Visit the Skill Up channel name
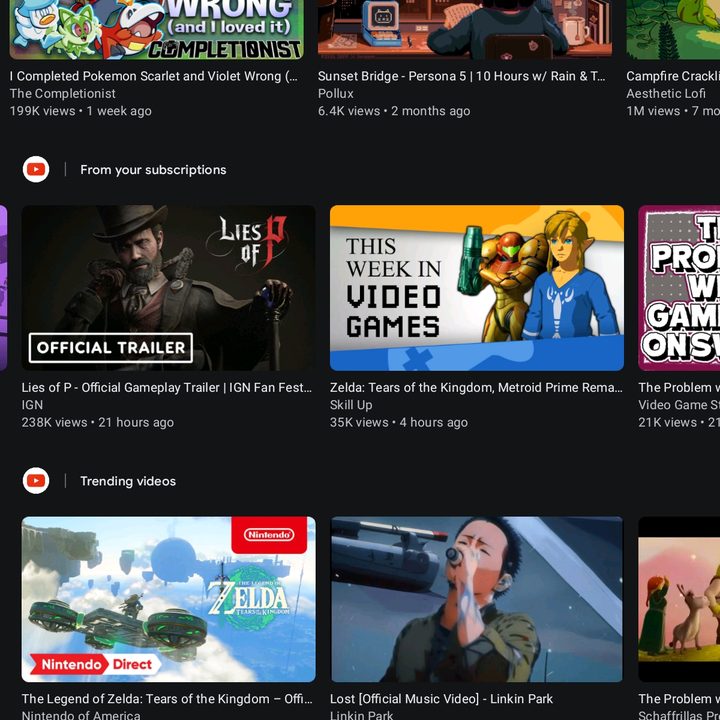Image resolution: width=720 pixels, height=720 pixels. pos(351,405)
